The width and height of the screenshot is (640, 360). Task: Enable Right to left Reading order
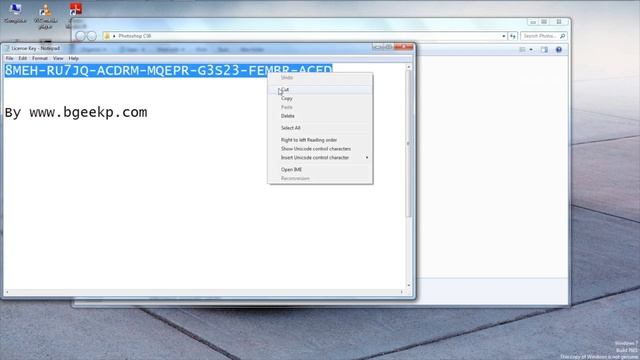[x=320, y=140]
